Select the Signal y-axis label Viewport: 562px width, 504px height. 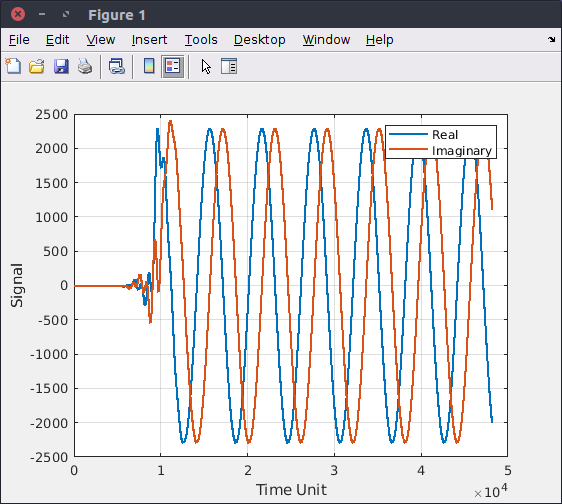(16, 285)
